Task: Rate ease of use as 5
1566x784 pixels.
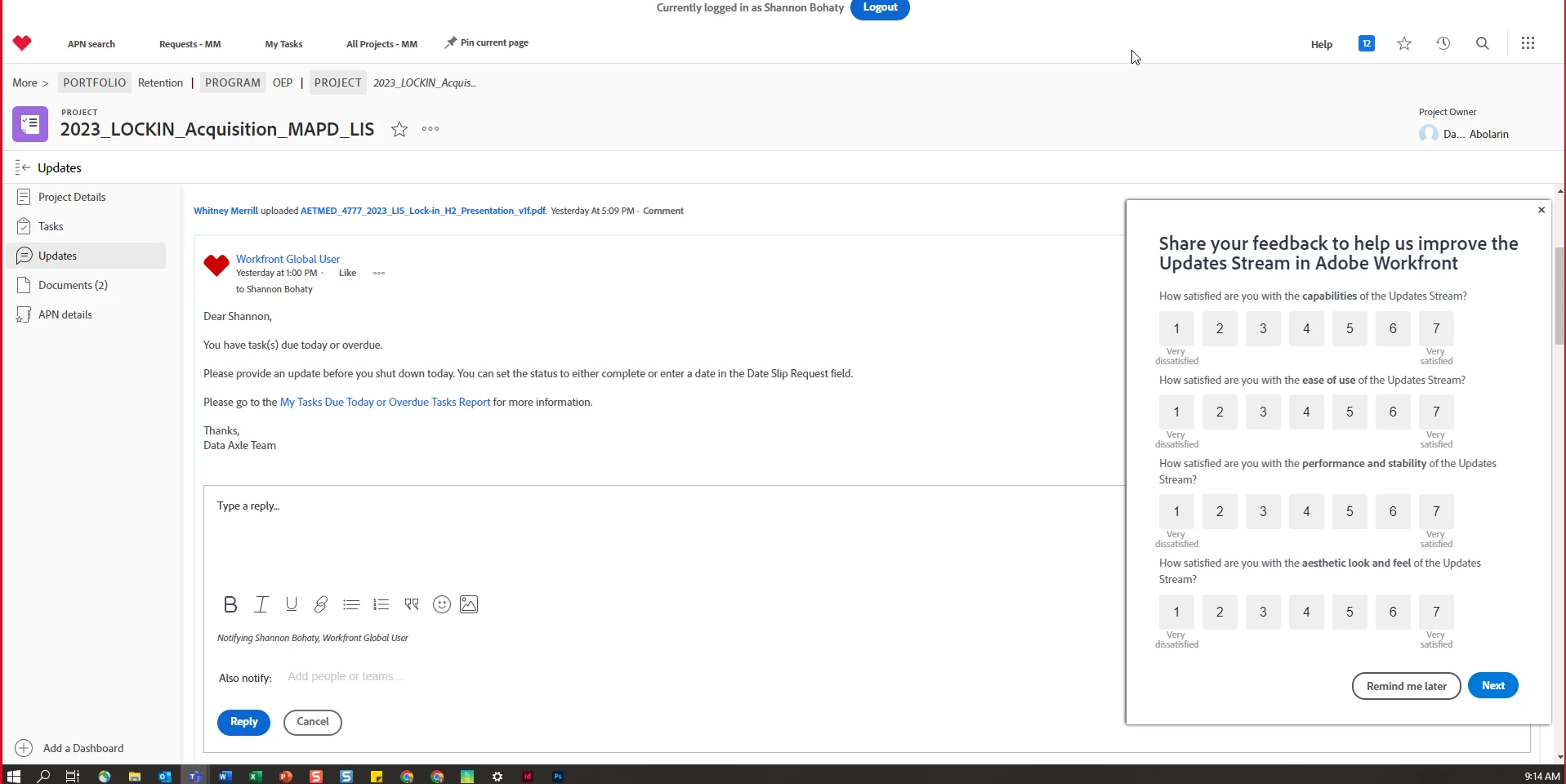Action: coord(1350,412)
